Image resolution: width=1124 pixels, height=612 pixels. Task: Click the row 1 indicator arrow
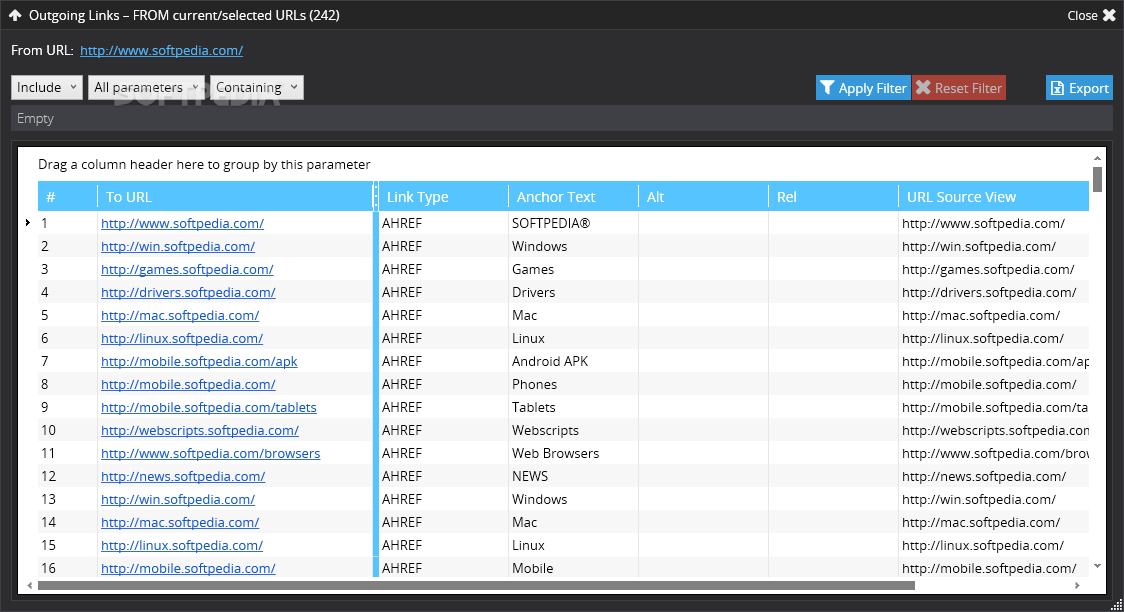pos(28,223)
